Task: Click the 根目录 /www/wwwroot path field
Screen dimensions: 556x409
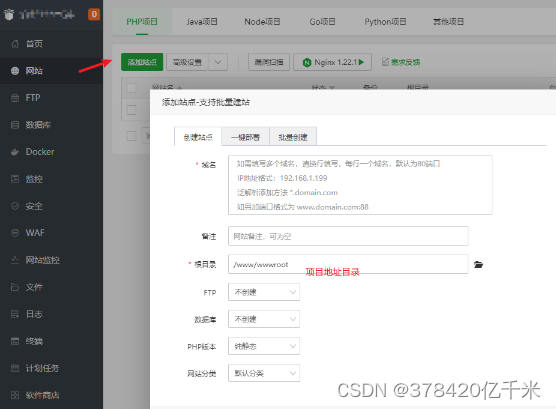Action: [348, 264]
